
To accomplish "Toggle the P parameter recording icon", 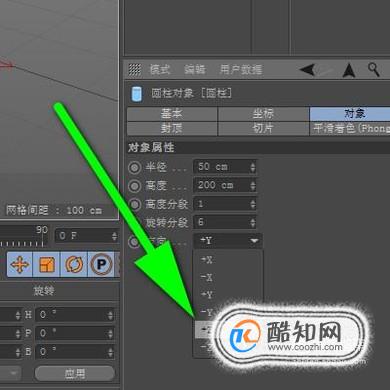I will (101, 265).
